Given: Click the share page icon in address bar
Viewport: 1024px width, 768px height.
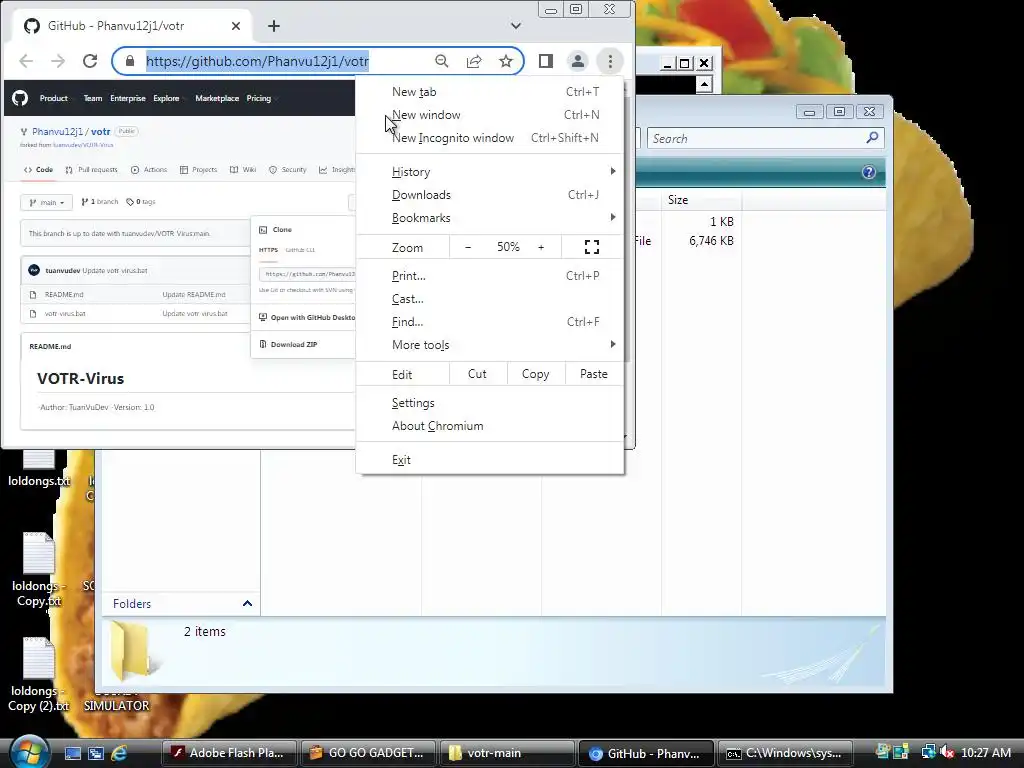Looking at the screenshot, I should (x=474, y=61).
